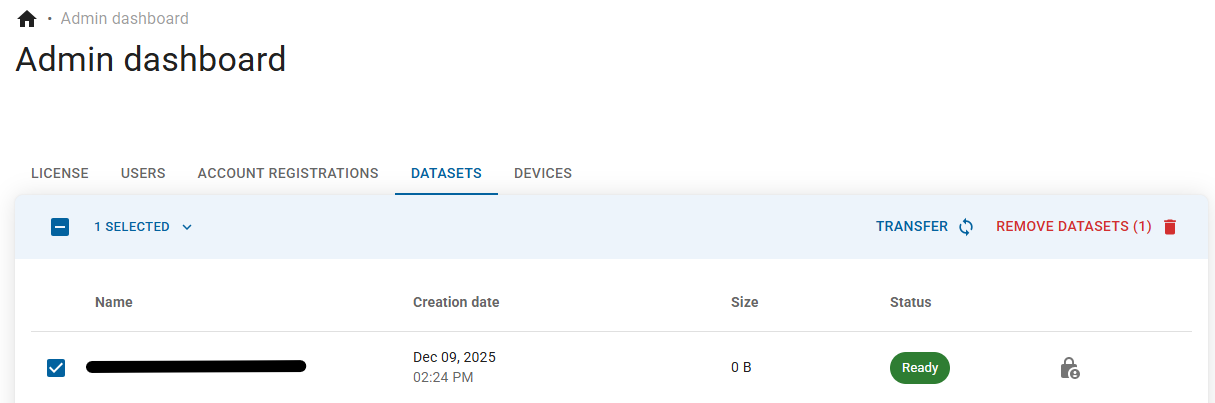Screen dimensions: 1215x403
Task: Click the Creation date column header
Action: (x=456, y=302)
